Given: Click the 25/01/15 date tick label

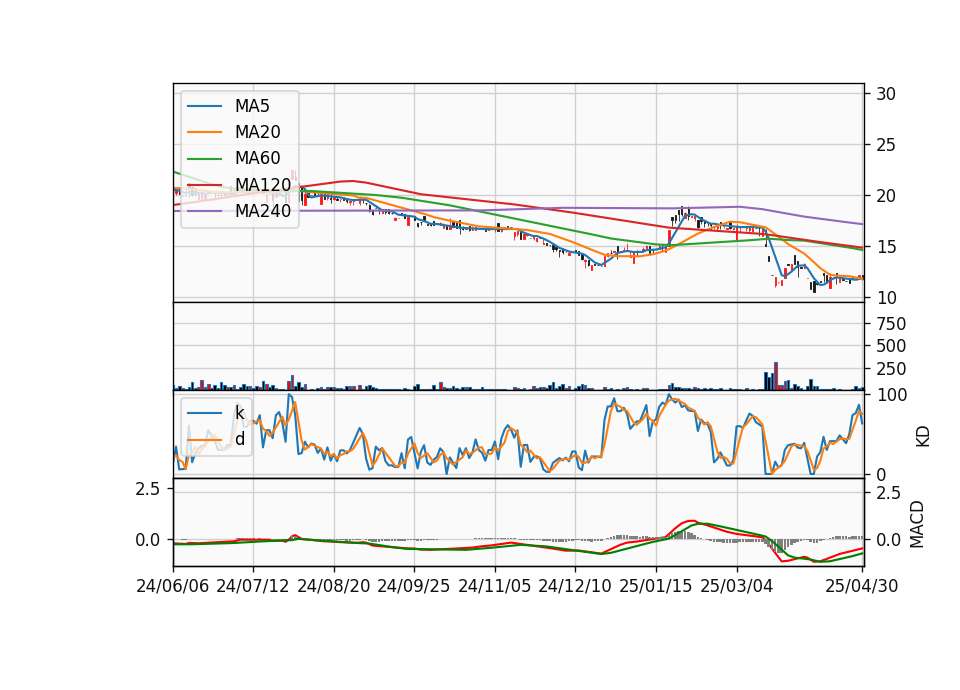Looking at the screenshot, I should pos(656,586).
